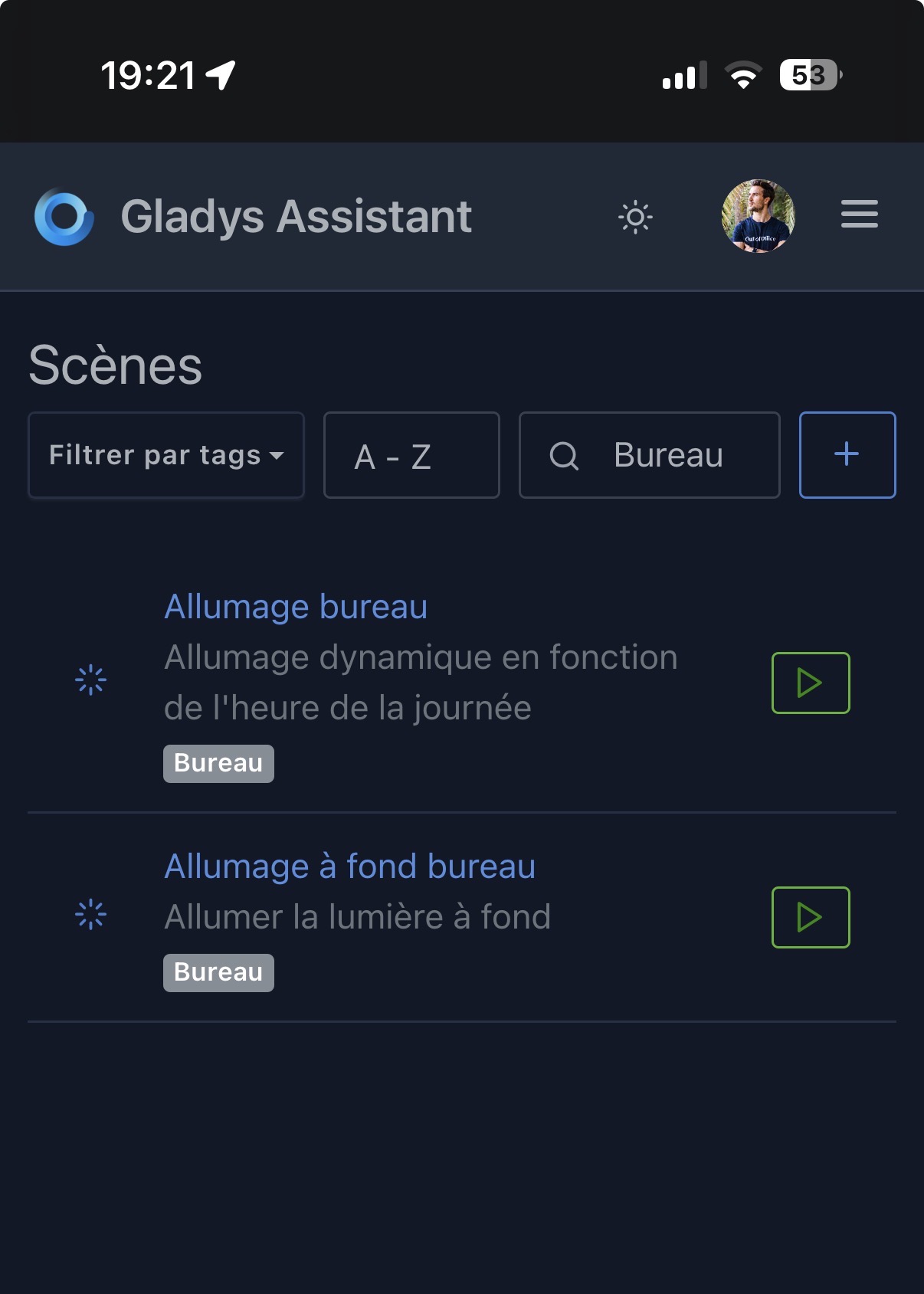
Task: Open the Allumage bureau scene link
Action: 296,607
